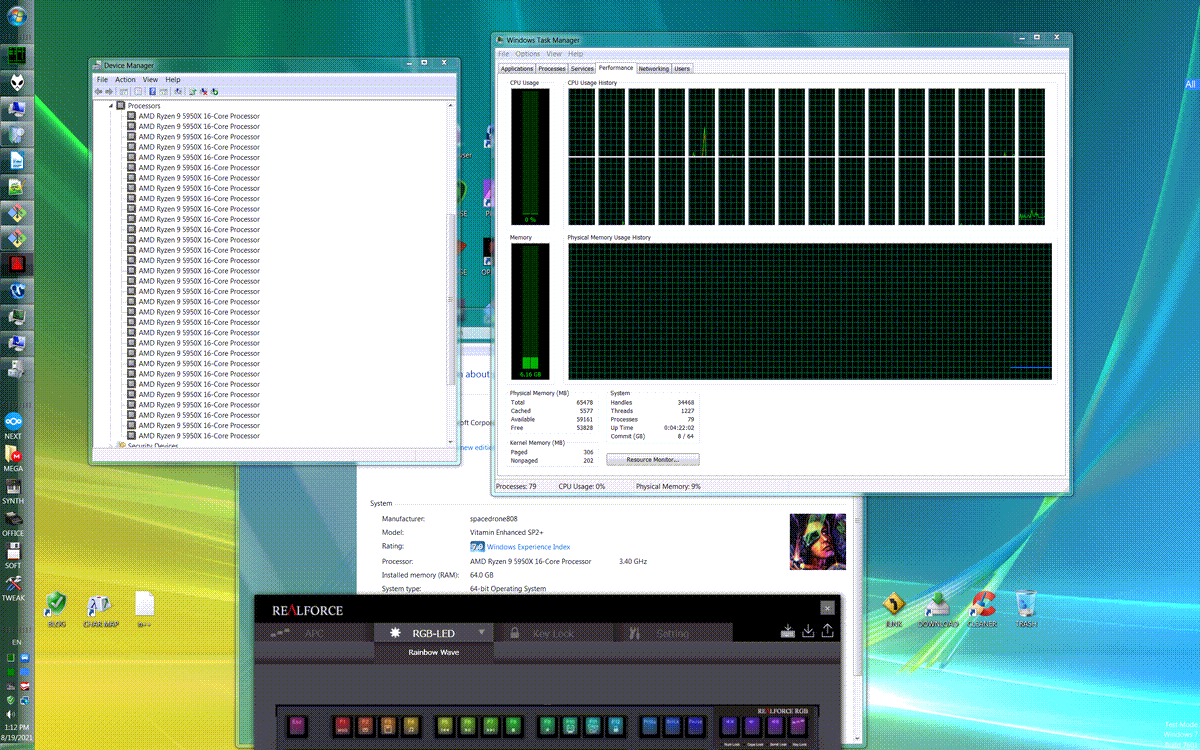Open the Windows Start orb
1200x750 pixels.
(x=16, y=17)
